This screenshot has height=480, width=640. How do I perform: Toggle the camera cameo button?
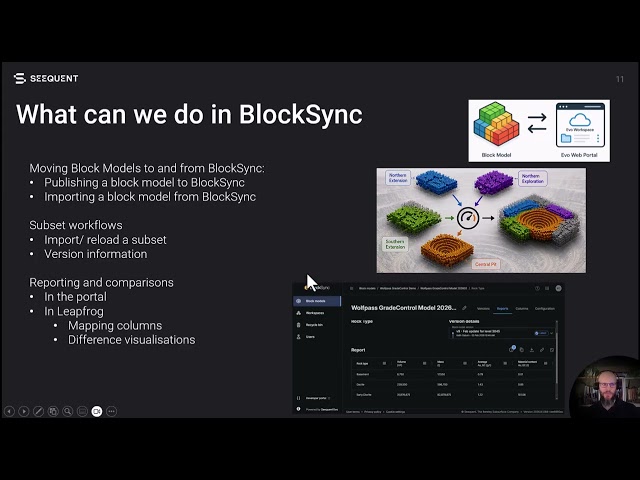click(97, 411)
